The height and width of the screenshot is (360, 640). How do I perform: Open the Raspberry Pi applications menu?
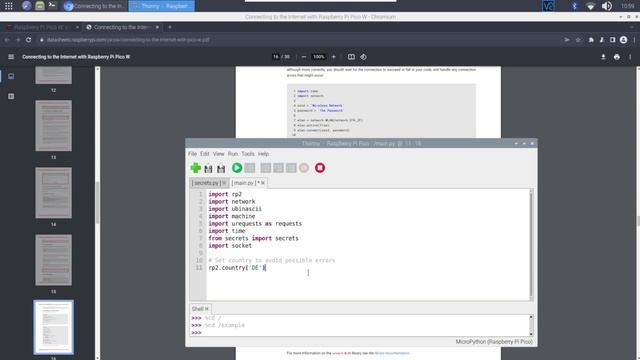tap(9, 6)
